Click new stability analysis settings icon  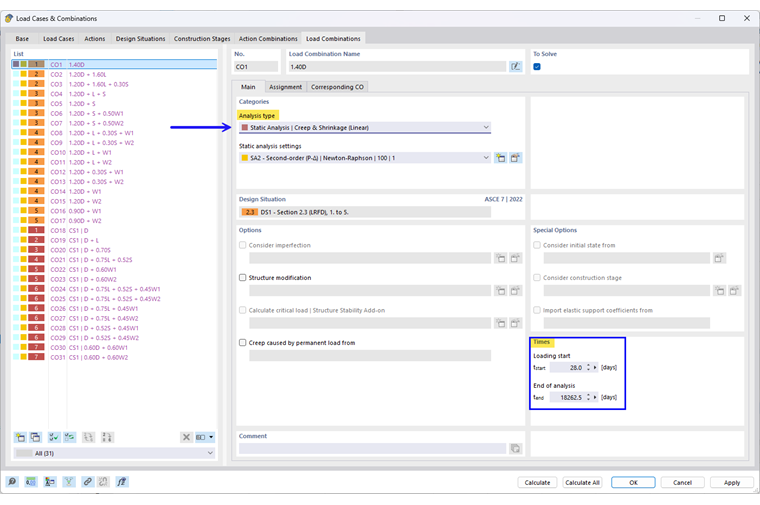pyautogui.click(x=501, y=323)
